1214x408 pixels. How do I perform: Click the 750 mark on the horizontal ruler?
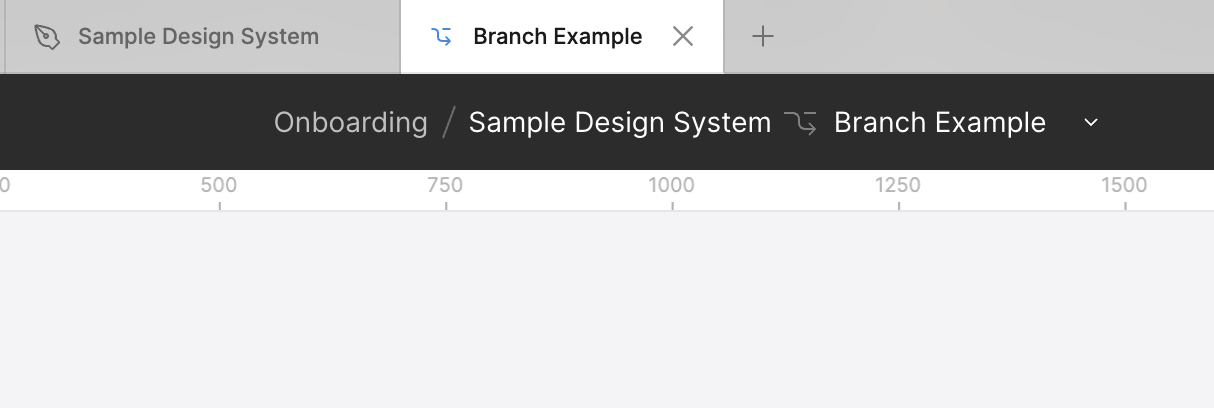click(445, 185)
